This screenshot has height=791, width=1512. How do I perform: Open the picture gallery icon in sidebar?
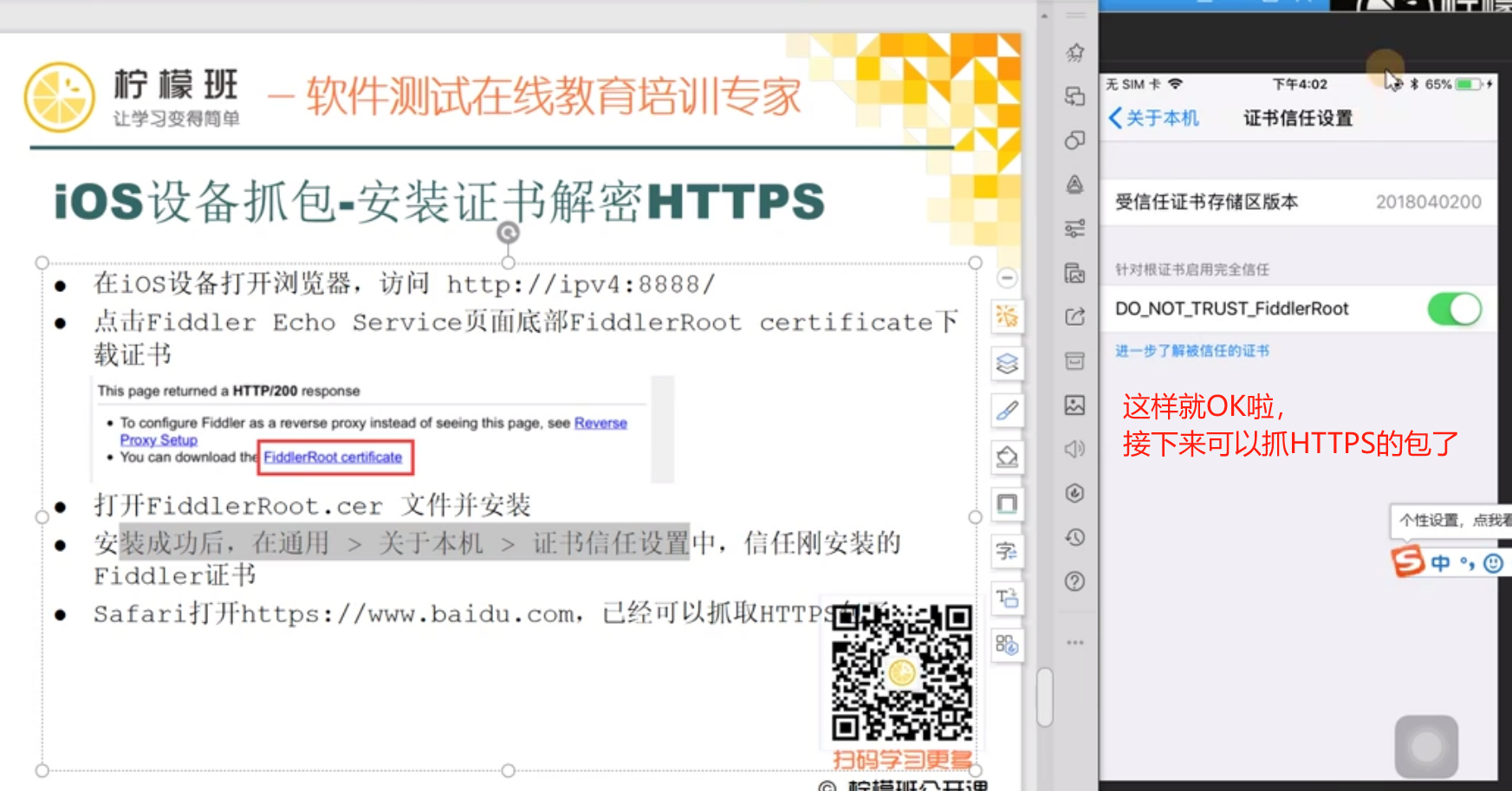click(1075, 273)
